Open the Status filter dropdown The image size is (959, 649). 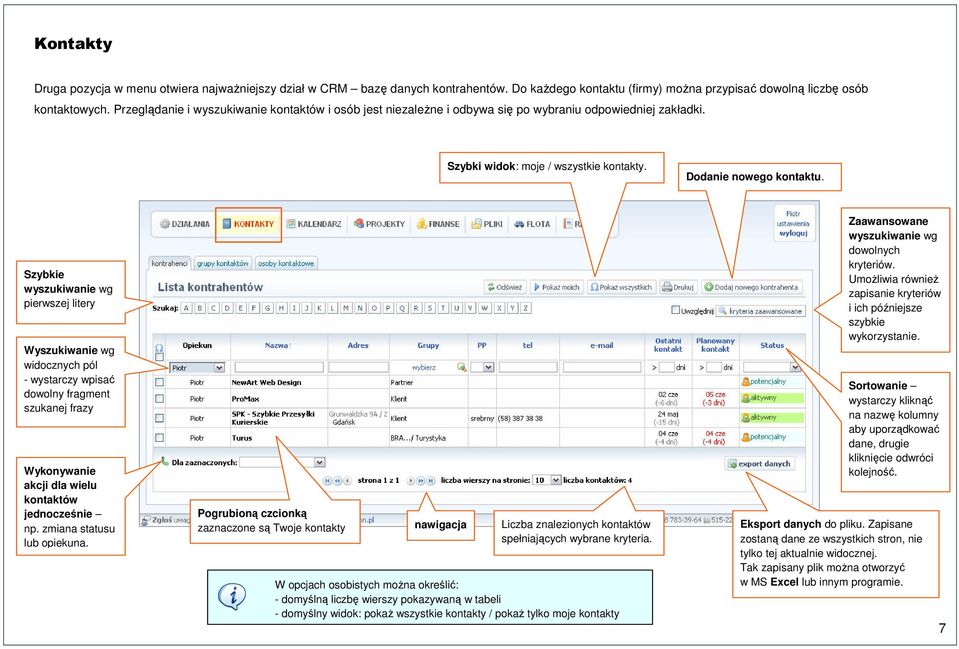pyautogui.click(x=772, y=368)
